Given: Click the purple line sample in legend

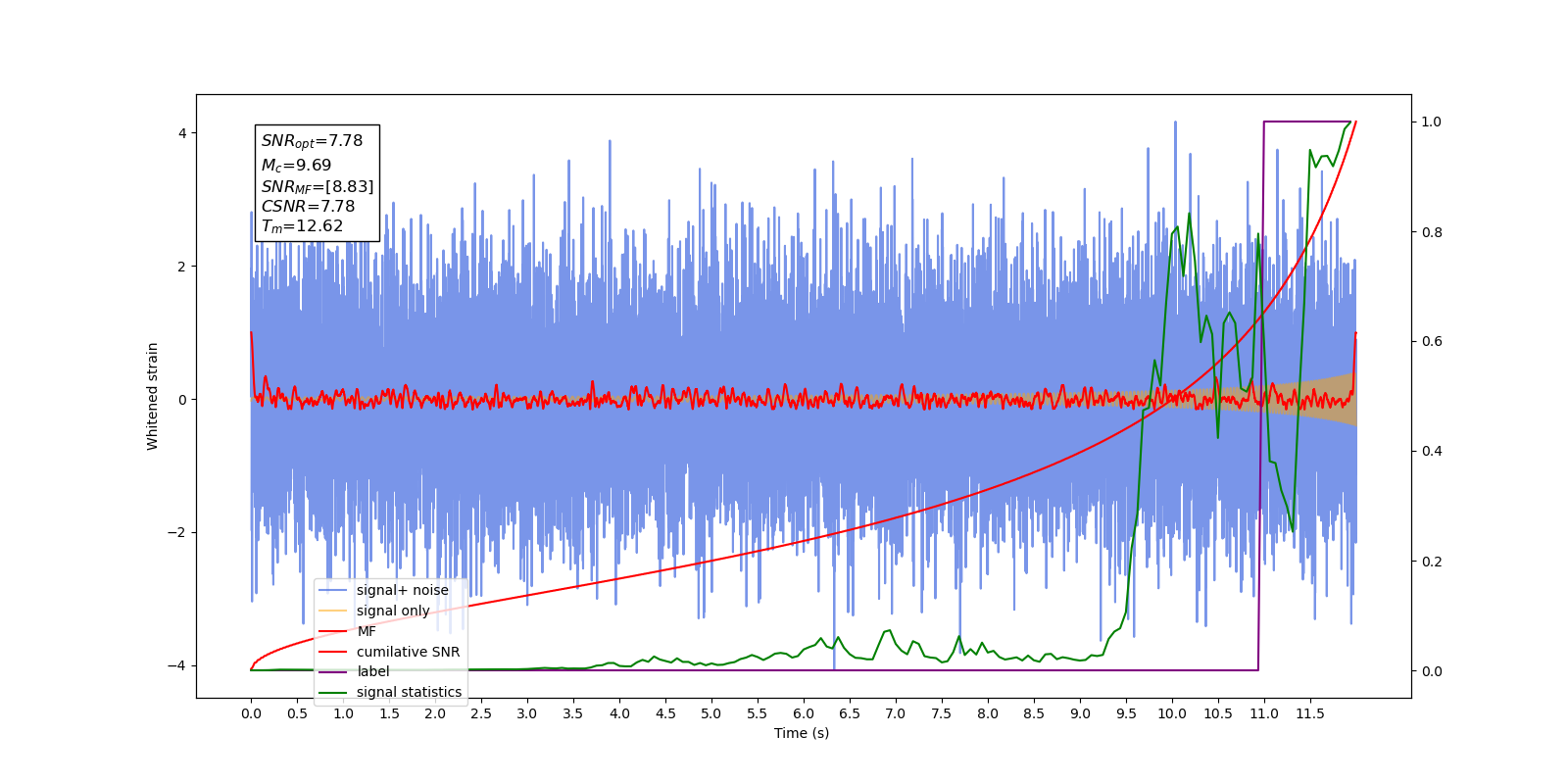Looking at the screenshot, I should (333, 671).
